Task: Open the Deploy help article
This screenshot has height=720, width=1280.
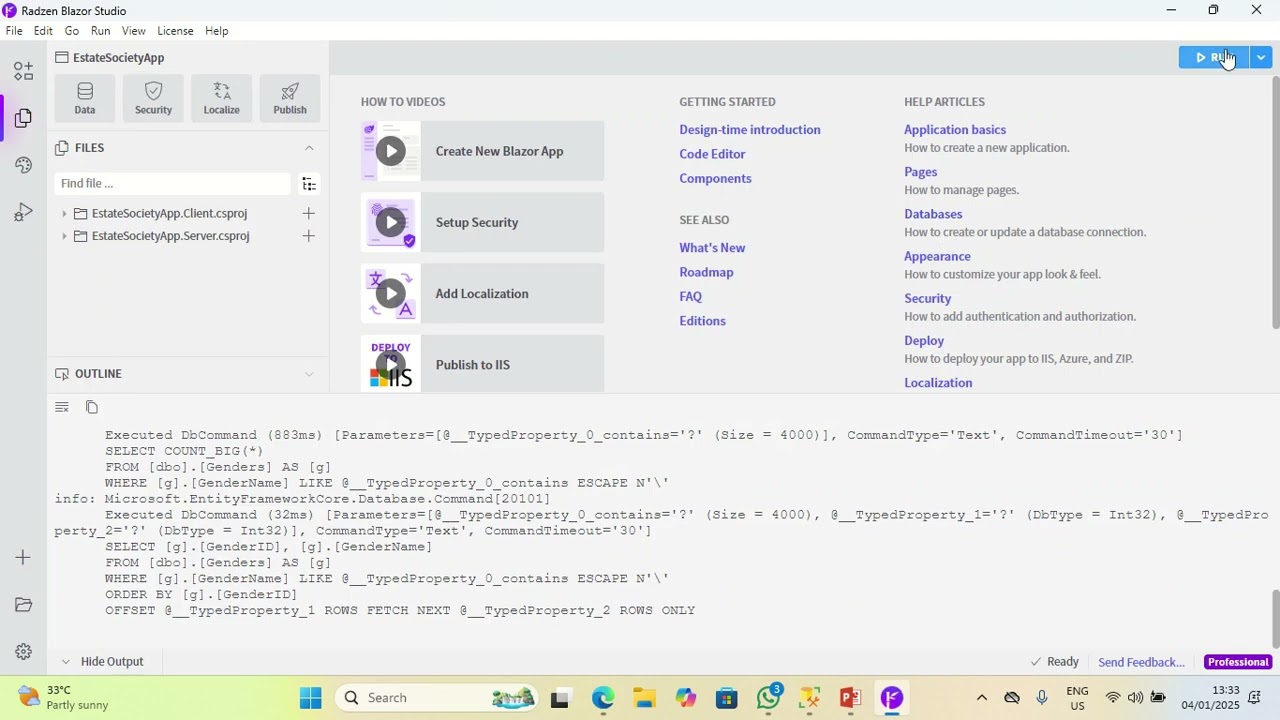Action: 924,341
